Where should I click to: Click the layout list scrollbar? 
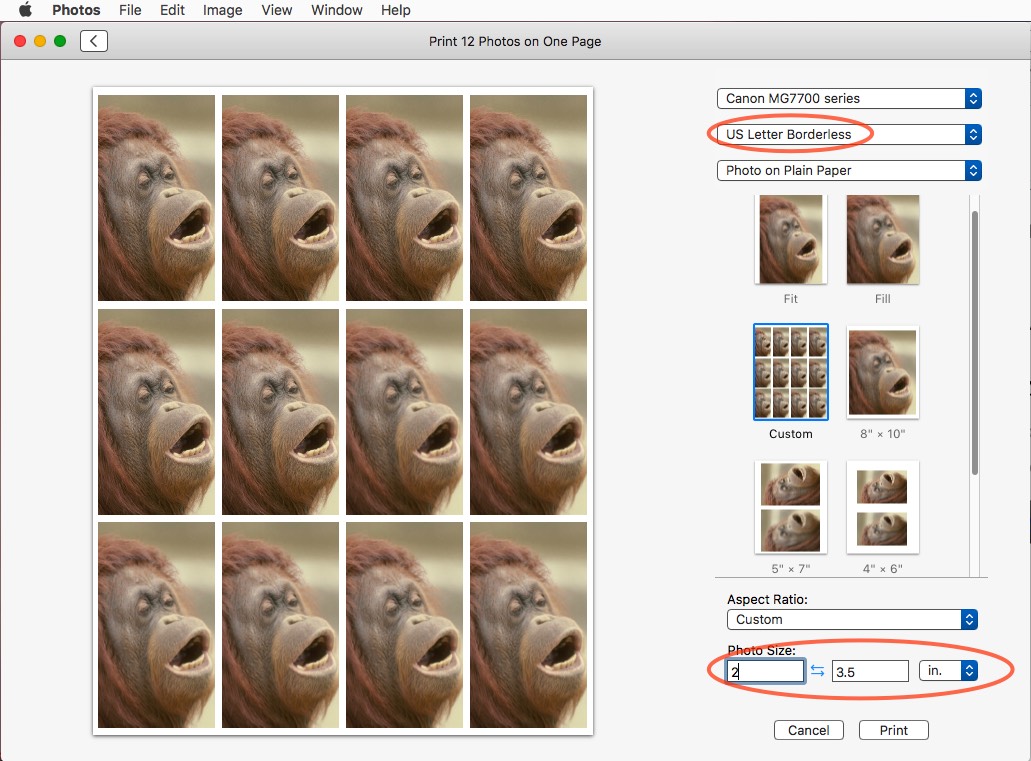974,343
